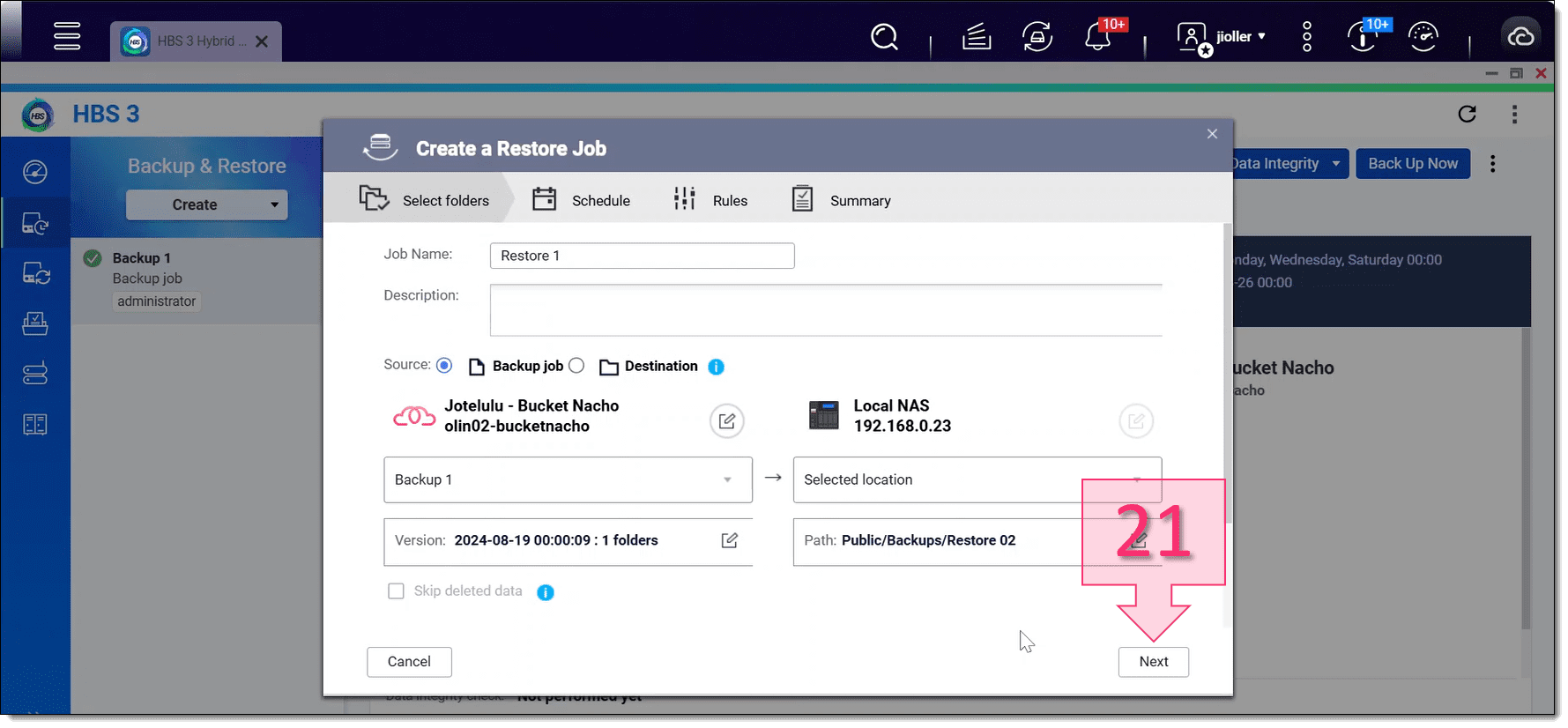1568x728 pixels.
Task: Edit the backup Version selection
Action: tap(730, 540)
